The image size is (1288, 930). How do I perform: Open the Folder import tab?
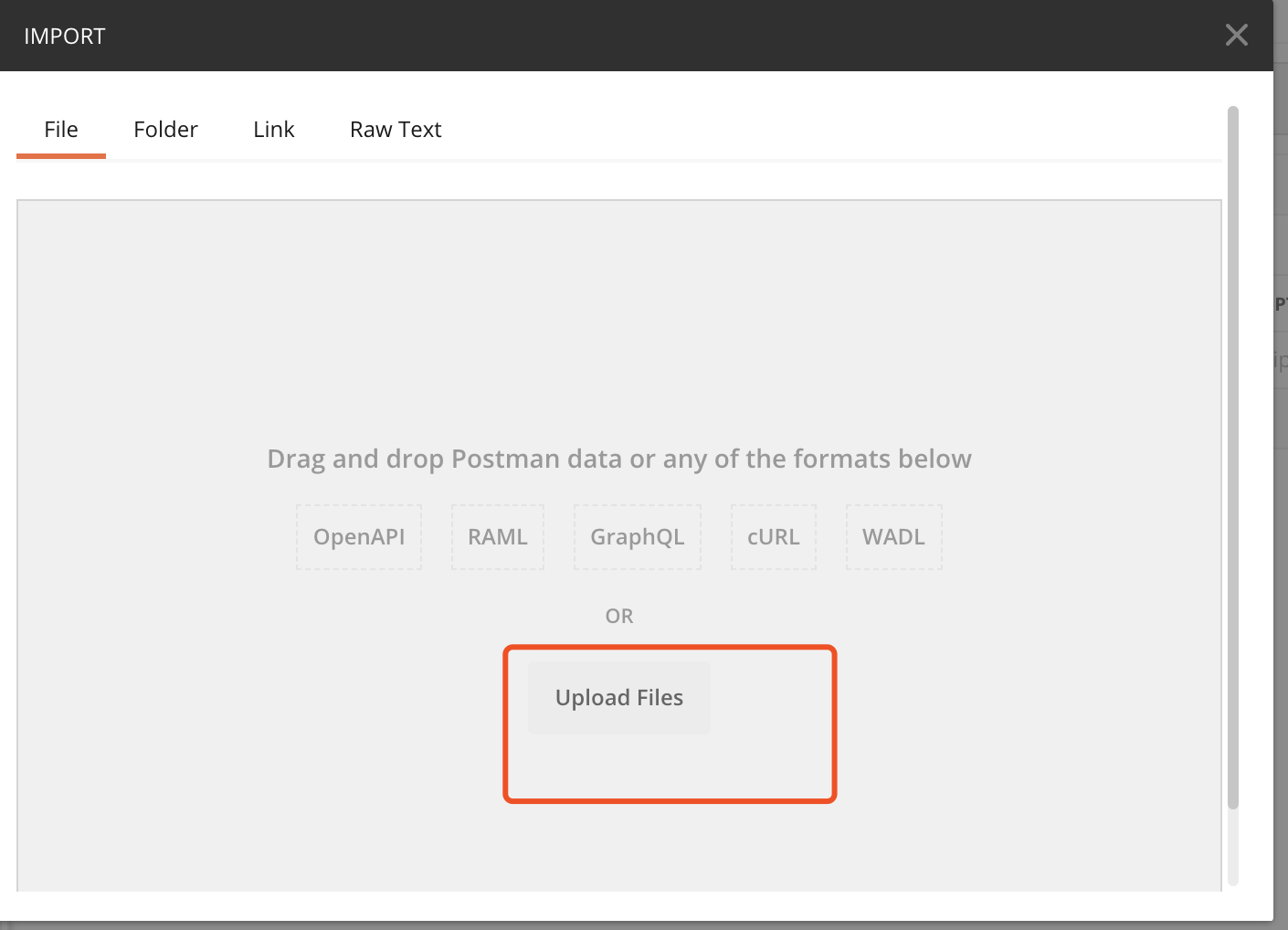(x=165, y=130)
